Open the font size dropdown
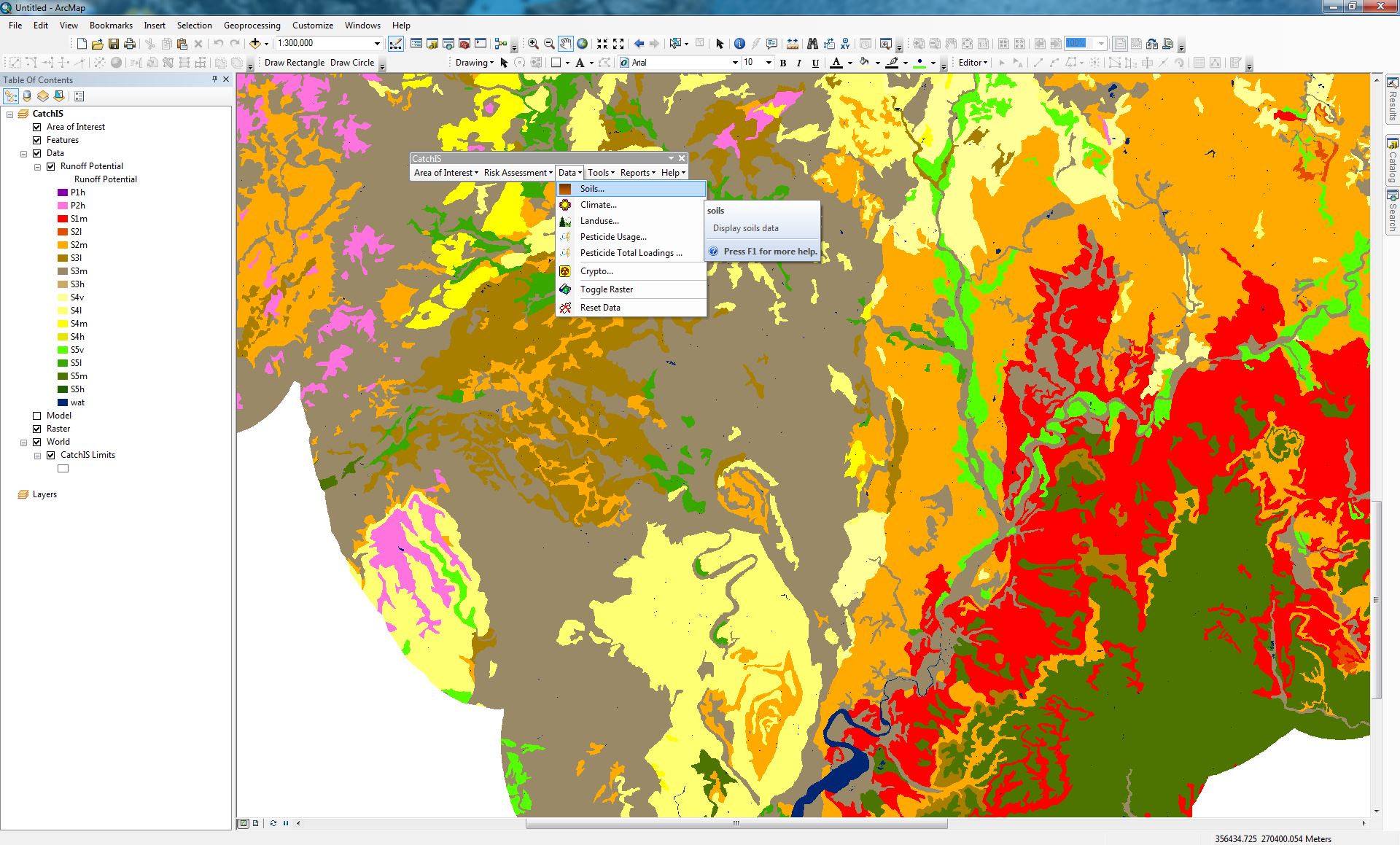Viewport: 1400px width, 845px height. point(768,63)
